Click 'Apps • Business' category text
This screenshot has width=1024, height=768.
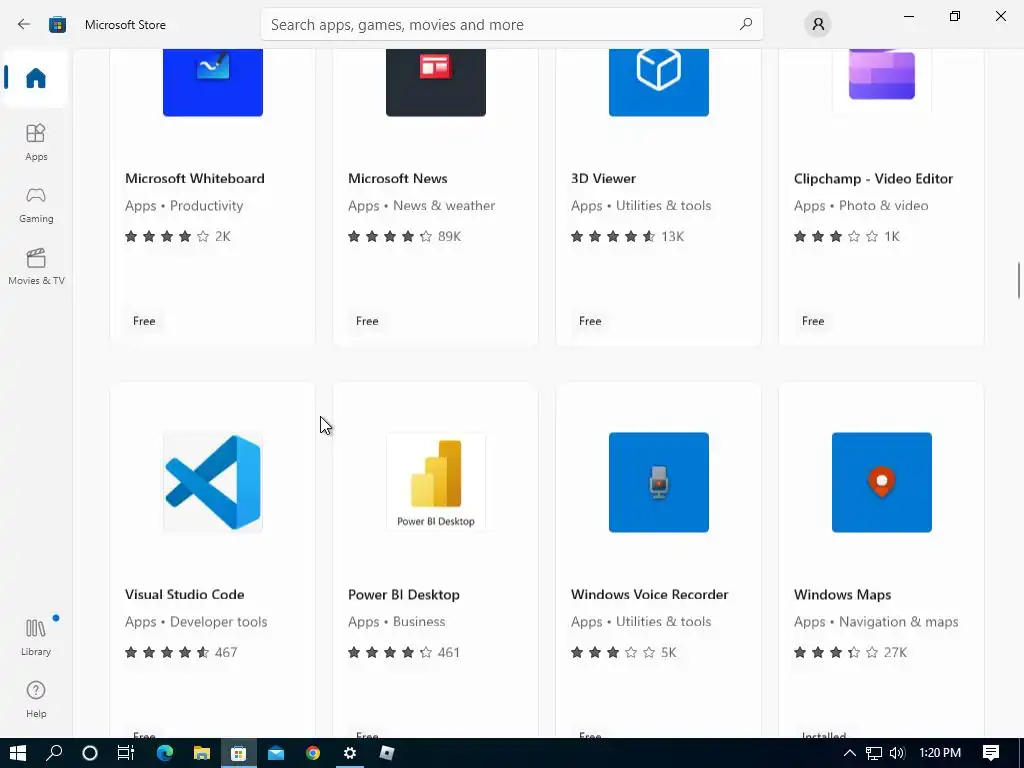point(396,622)
